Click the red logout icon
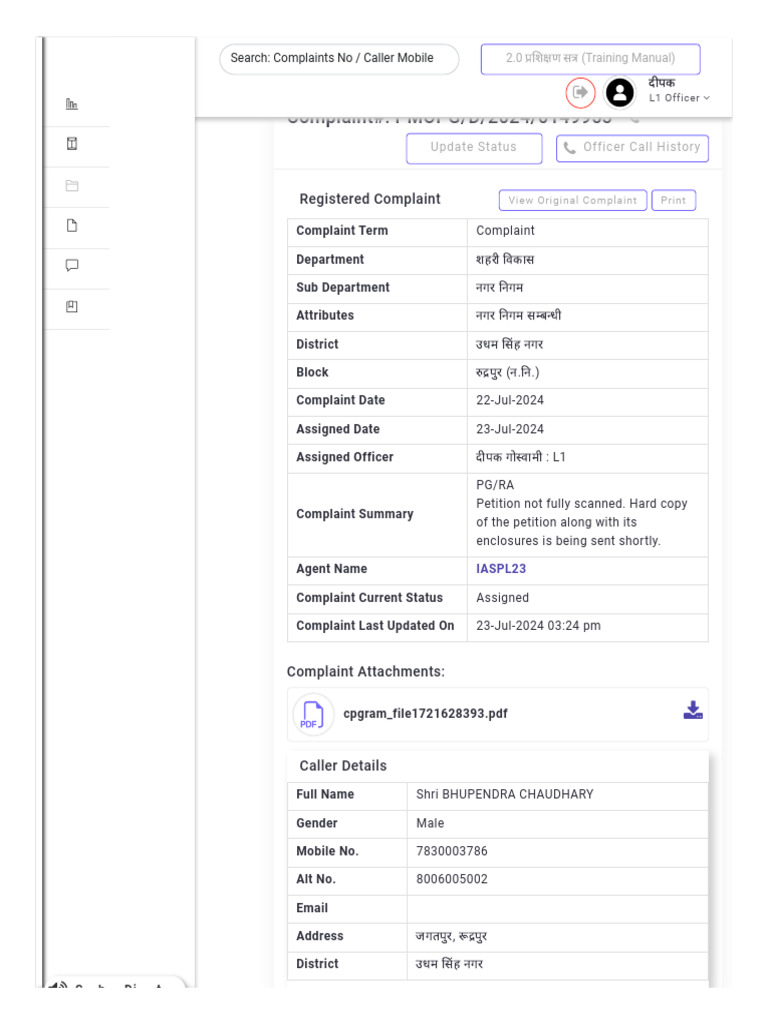 coord(580,93)
